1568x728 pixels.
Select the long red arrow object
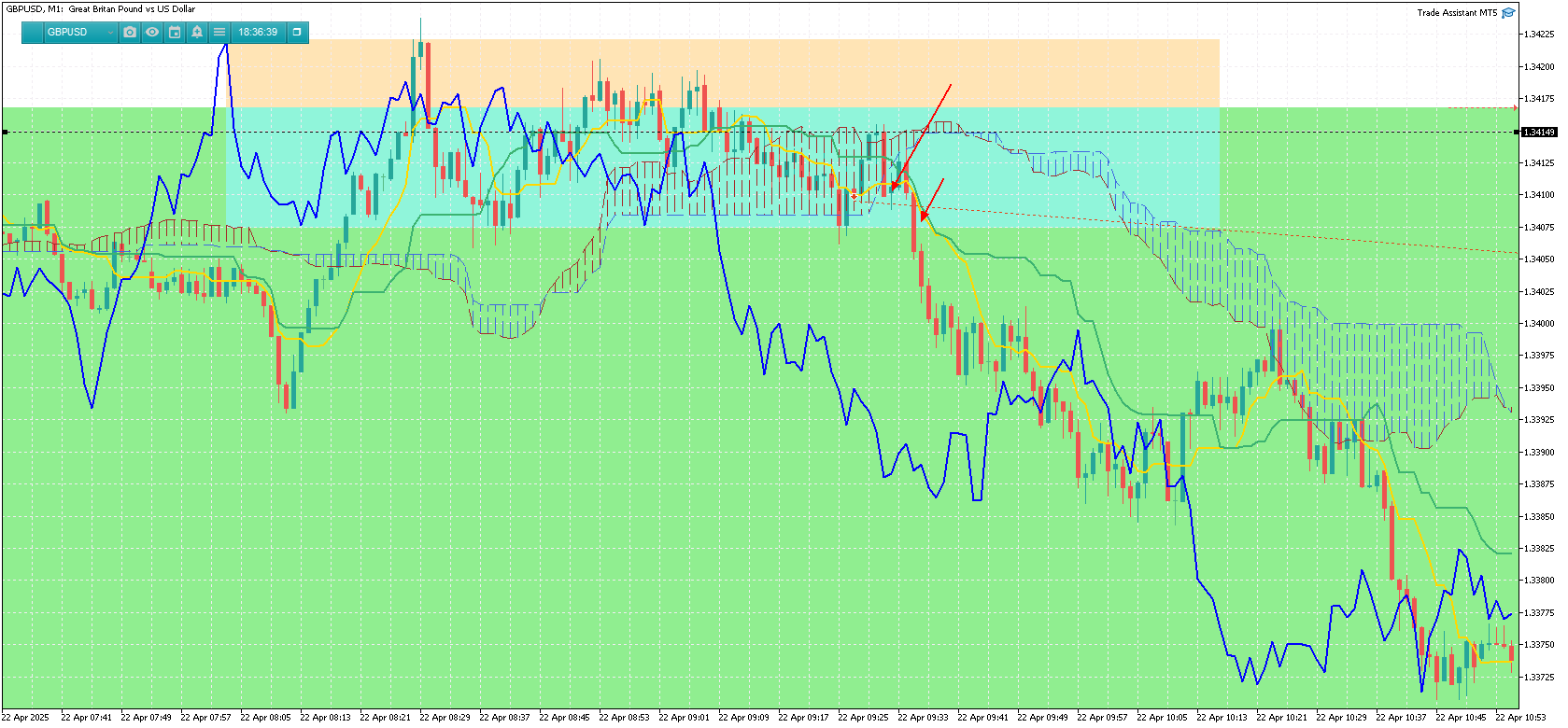coord(922,137)
